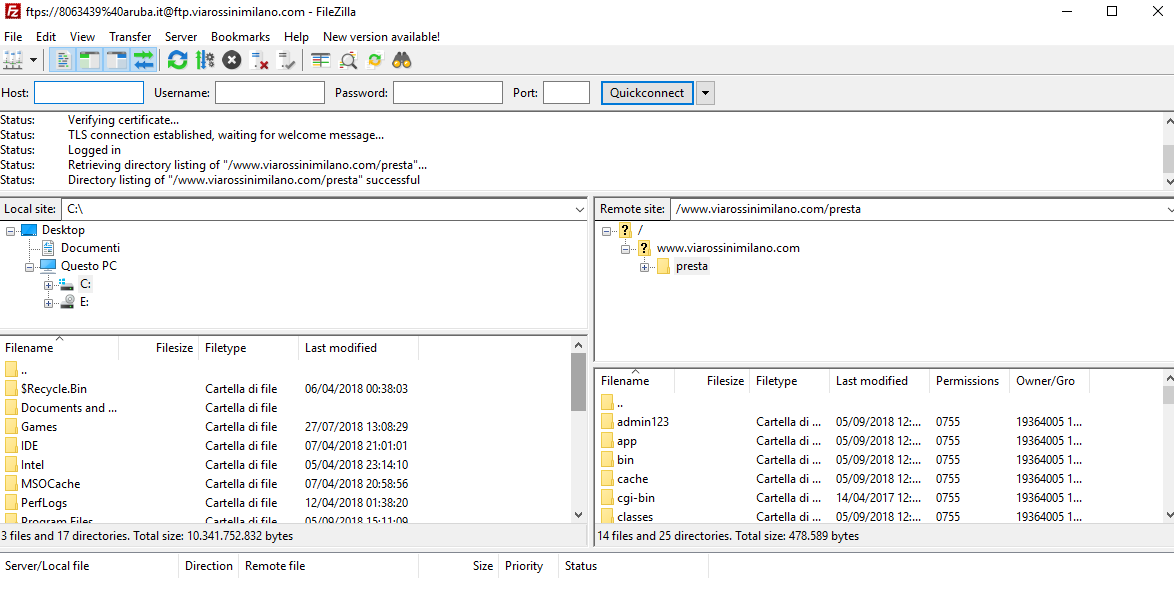Toggle transfer queue display
Viewport: 1174px width, 612px height.
[x=144, y=60]
